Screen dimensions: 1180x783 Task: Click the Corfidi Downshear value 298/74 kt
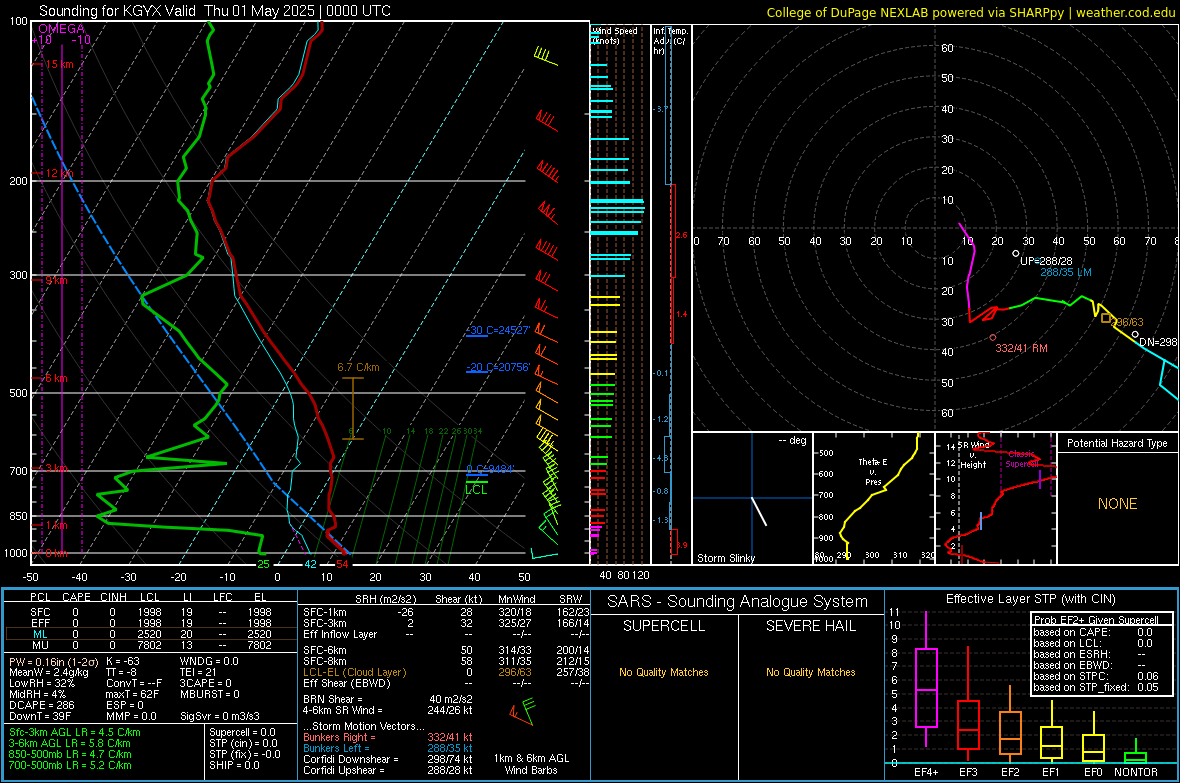(x=450, y=759)
